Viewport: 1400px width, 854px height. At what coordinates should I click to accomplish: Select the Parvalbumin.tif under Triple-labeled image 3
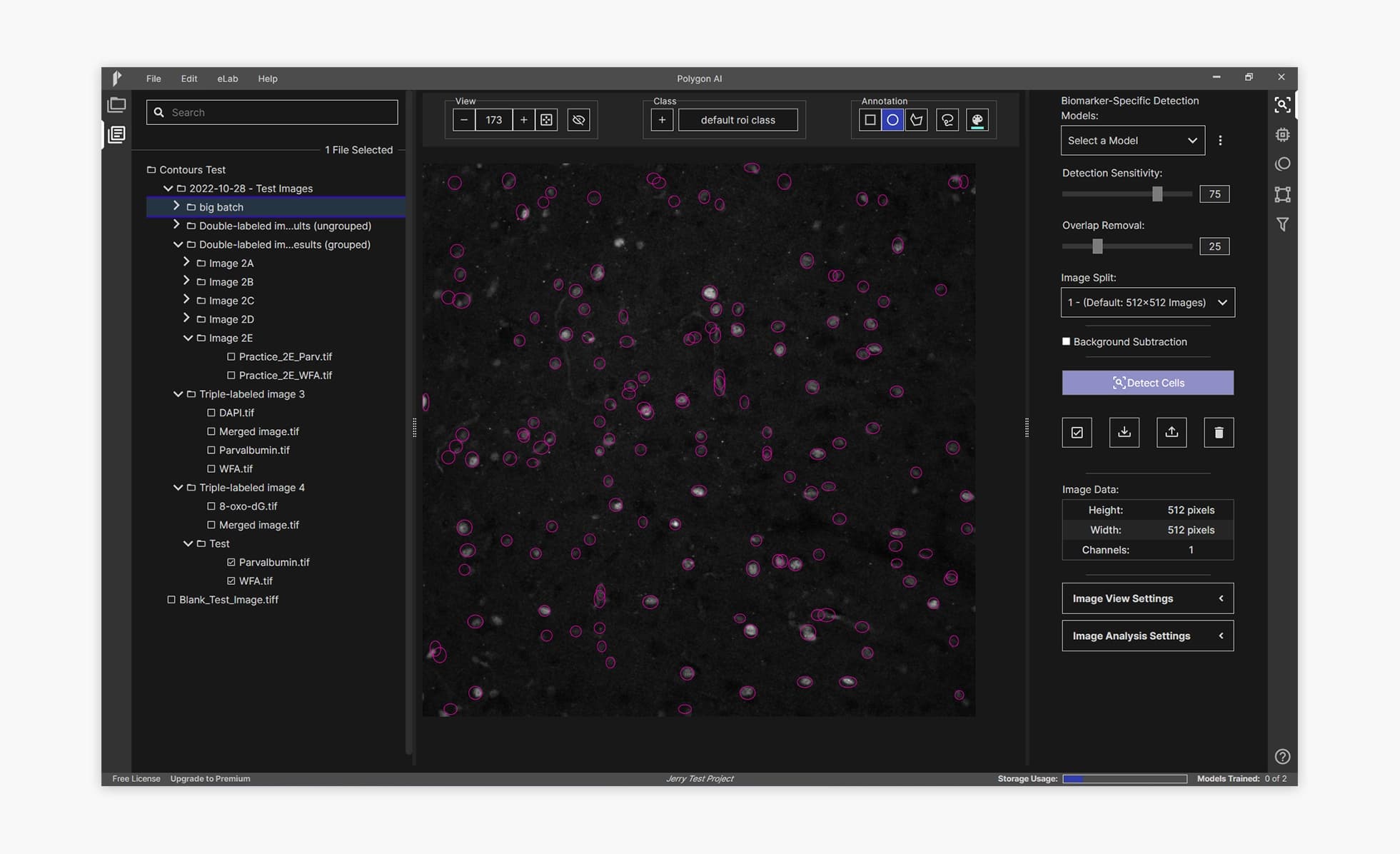tap(253, 451)
